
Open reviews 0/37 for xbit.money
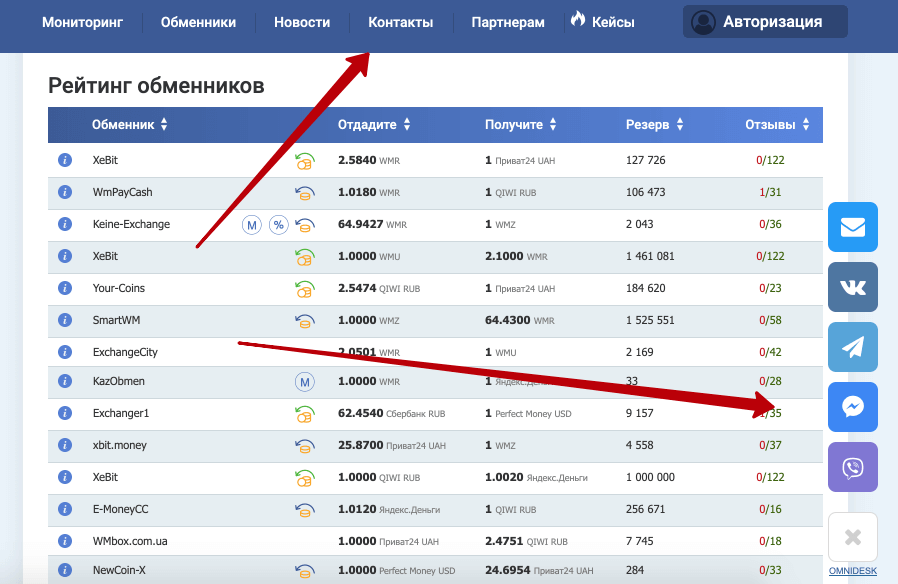coord(770,445)
